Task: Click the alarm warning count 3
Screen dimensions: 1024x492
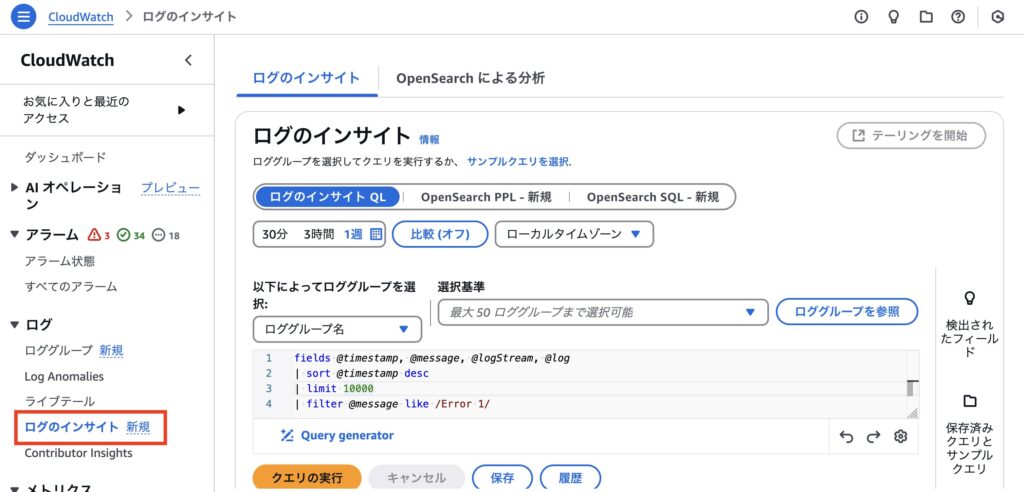Action: (99, 235)
